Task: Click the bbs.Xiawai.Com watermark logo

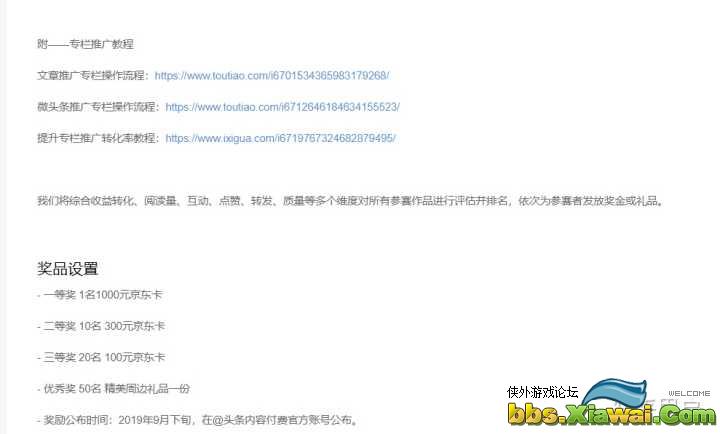Action: click(612, 413)
